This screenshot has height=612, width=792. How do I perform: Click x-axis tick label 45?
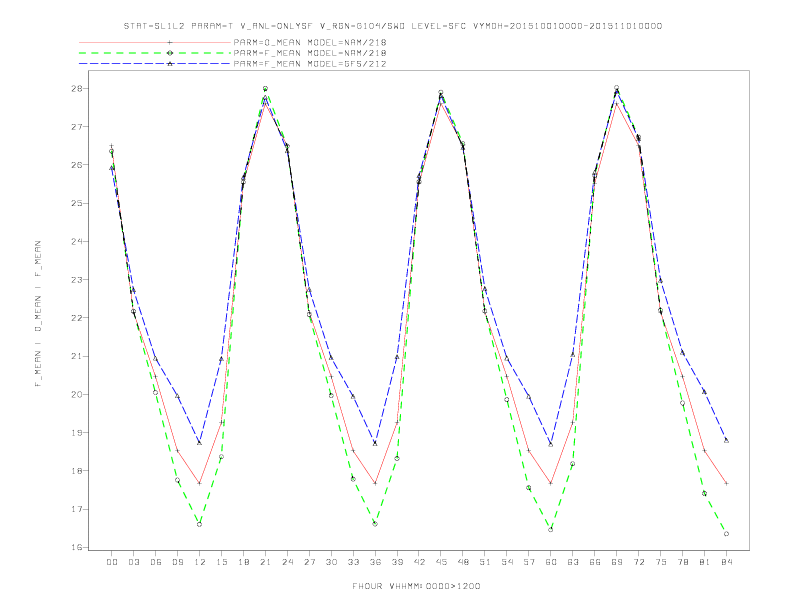pos(441,562)
